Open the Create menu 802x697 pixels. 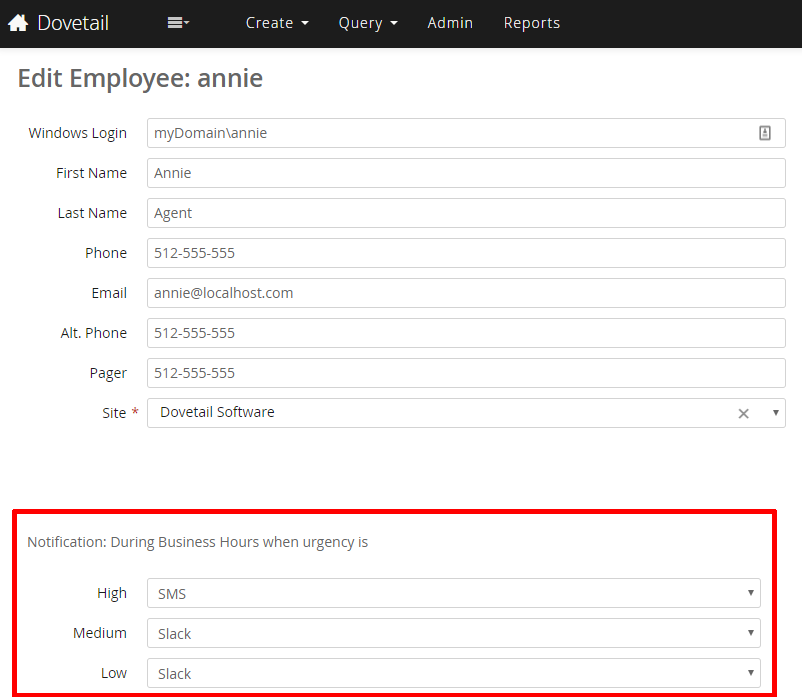(x=277, y=23)
